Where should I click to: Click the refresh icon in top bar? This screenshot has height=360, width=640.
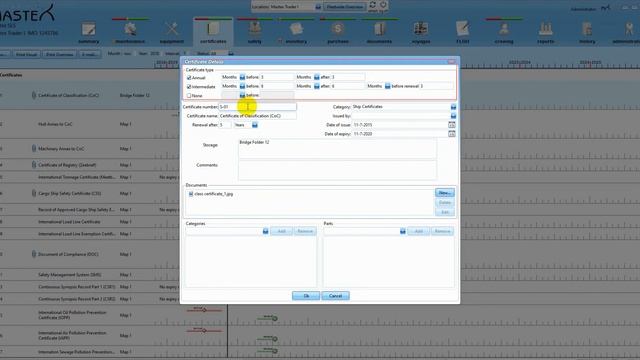(x=373, y=5)
